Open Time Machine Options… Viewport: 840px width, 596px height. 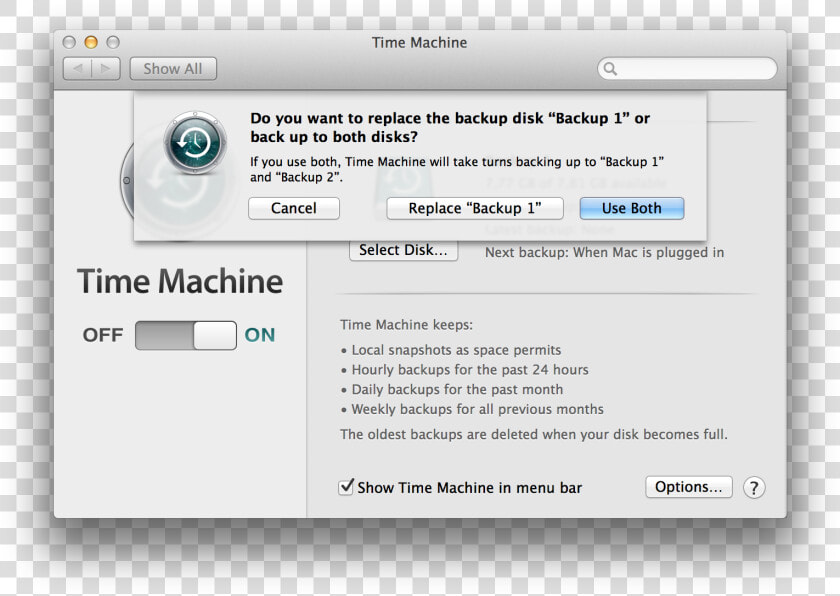click(688, 487)
